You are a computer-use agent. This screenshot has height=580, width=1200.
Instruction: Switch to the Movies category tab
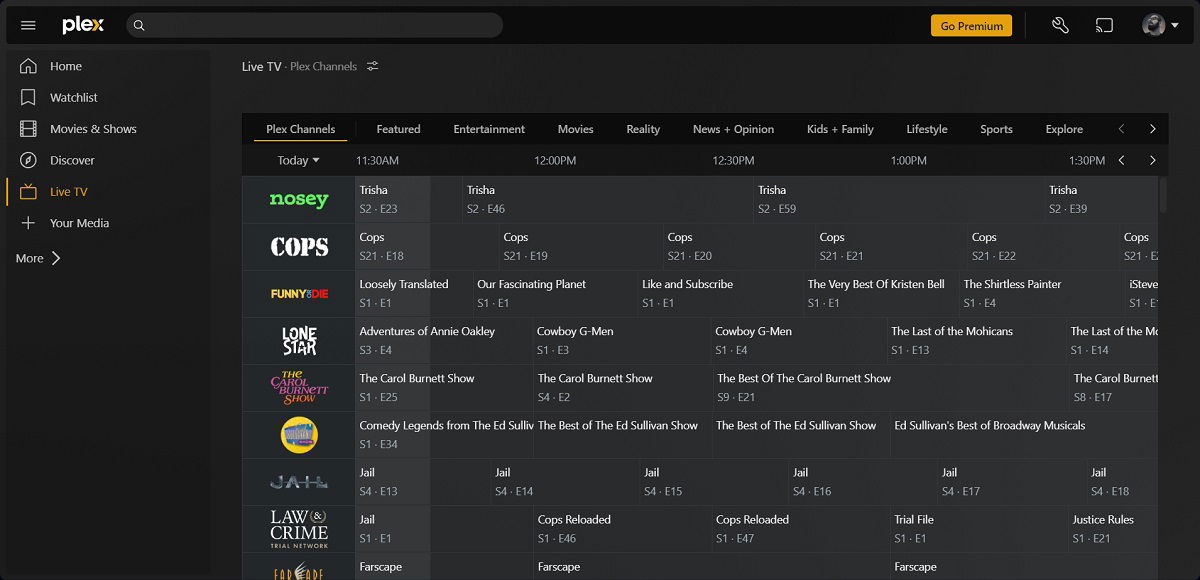pos(575,129)
